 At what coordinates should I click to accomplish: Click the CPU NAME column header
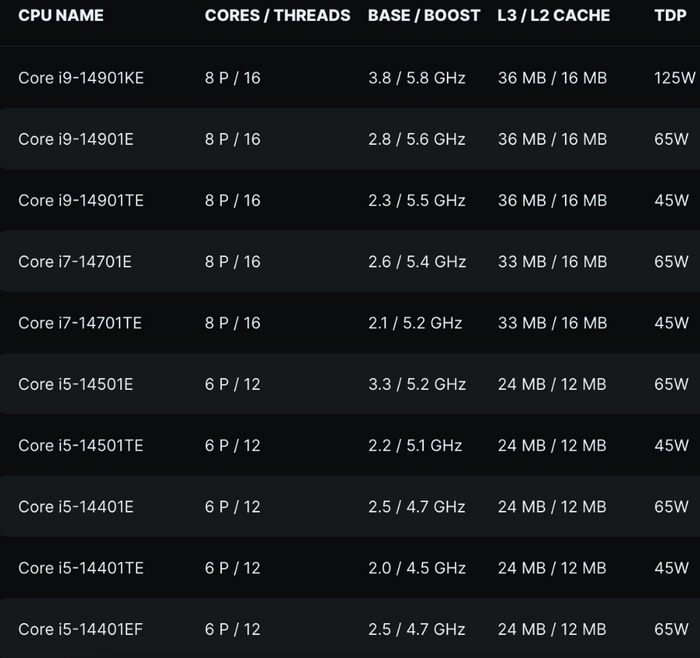(61, 16)
